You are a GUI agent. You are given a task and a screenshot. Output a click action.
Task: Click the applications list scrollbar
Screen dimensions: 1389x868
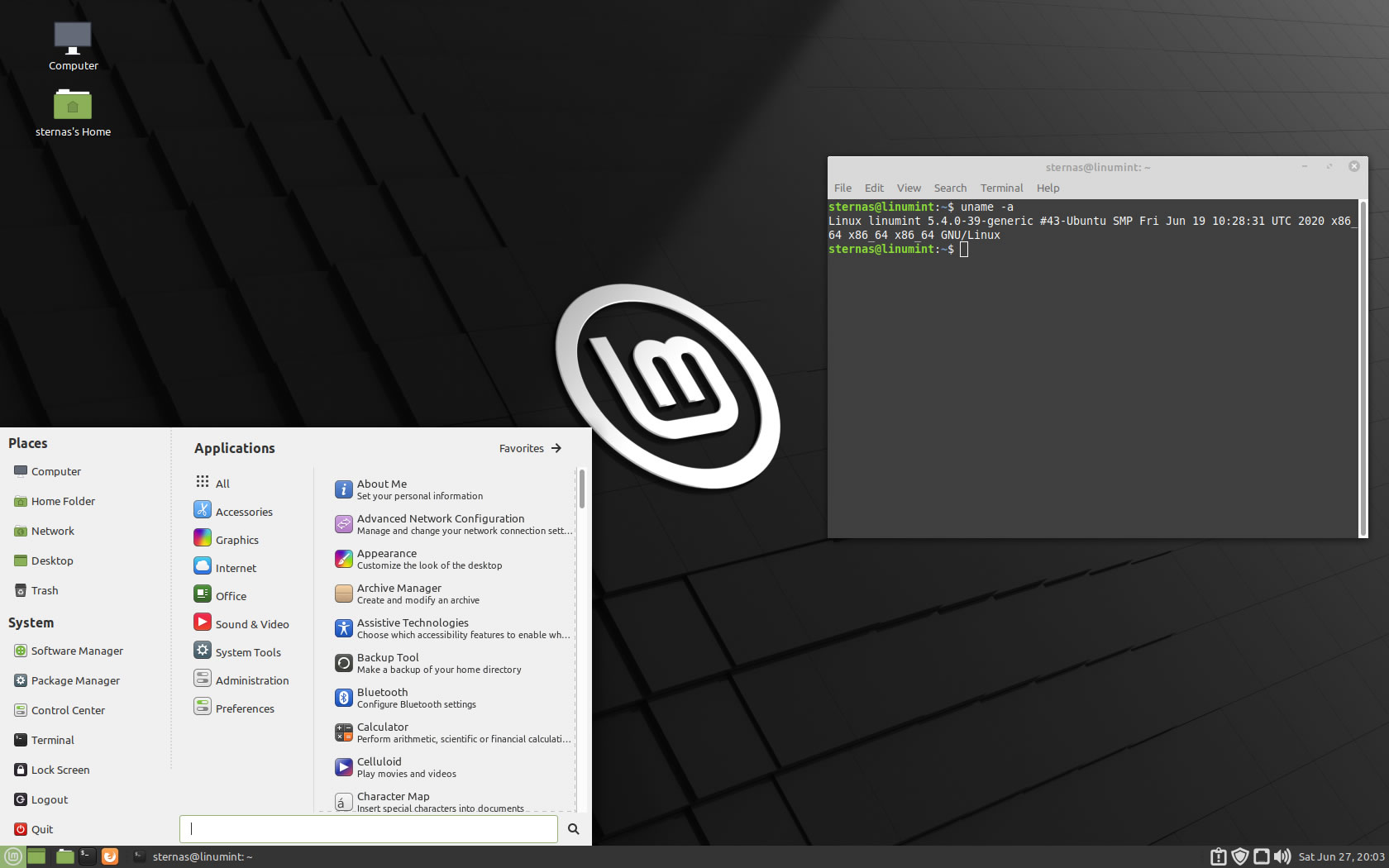(x=582, y=489)
